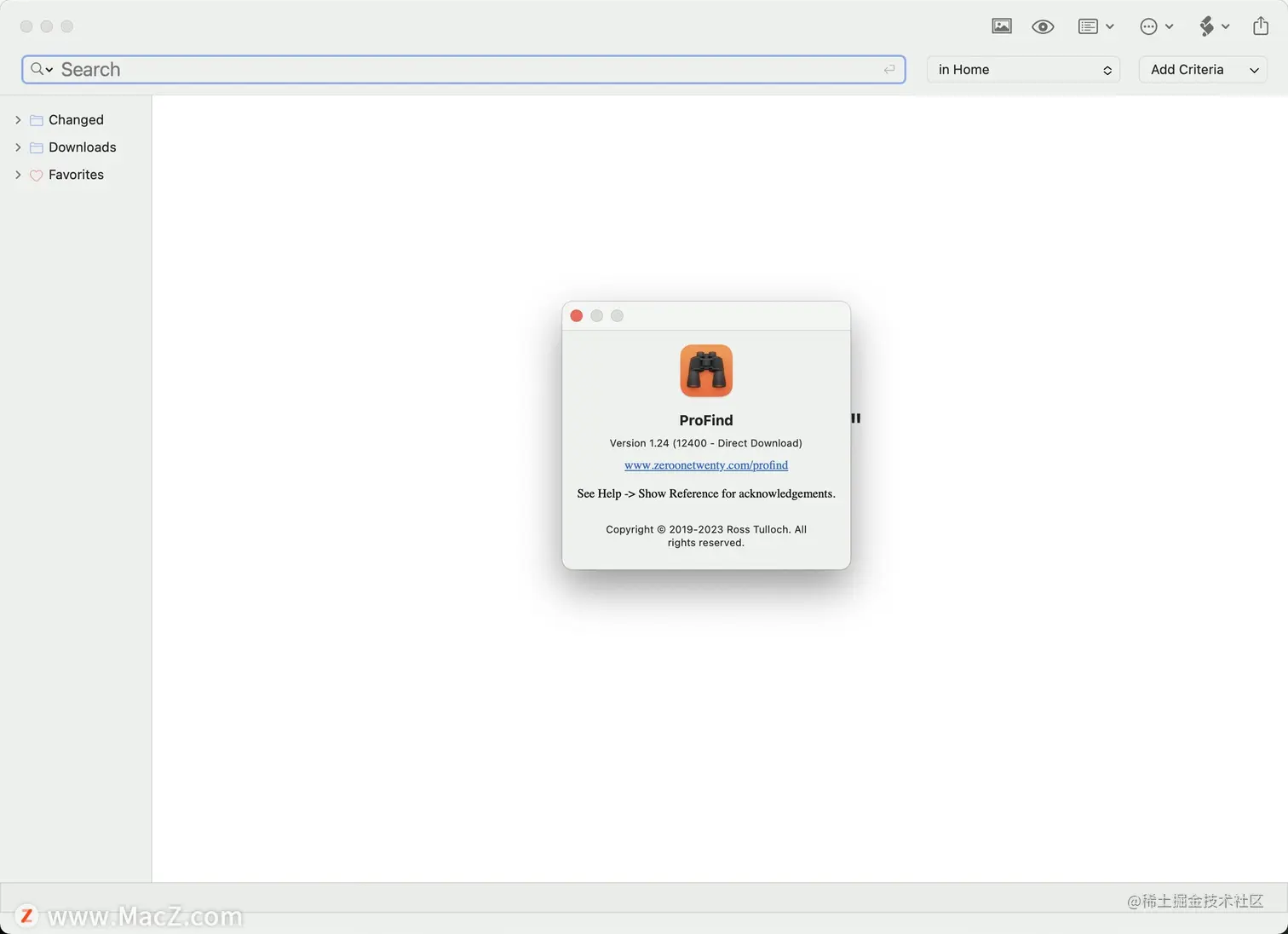Select Downloads in the sidebar
Image resolution: width=1288 pixels, height=934 pixels.
click(82, 147)
